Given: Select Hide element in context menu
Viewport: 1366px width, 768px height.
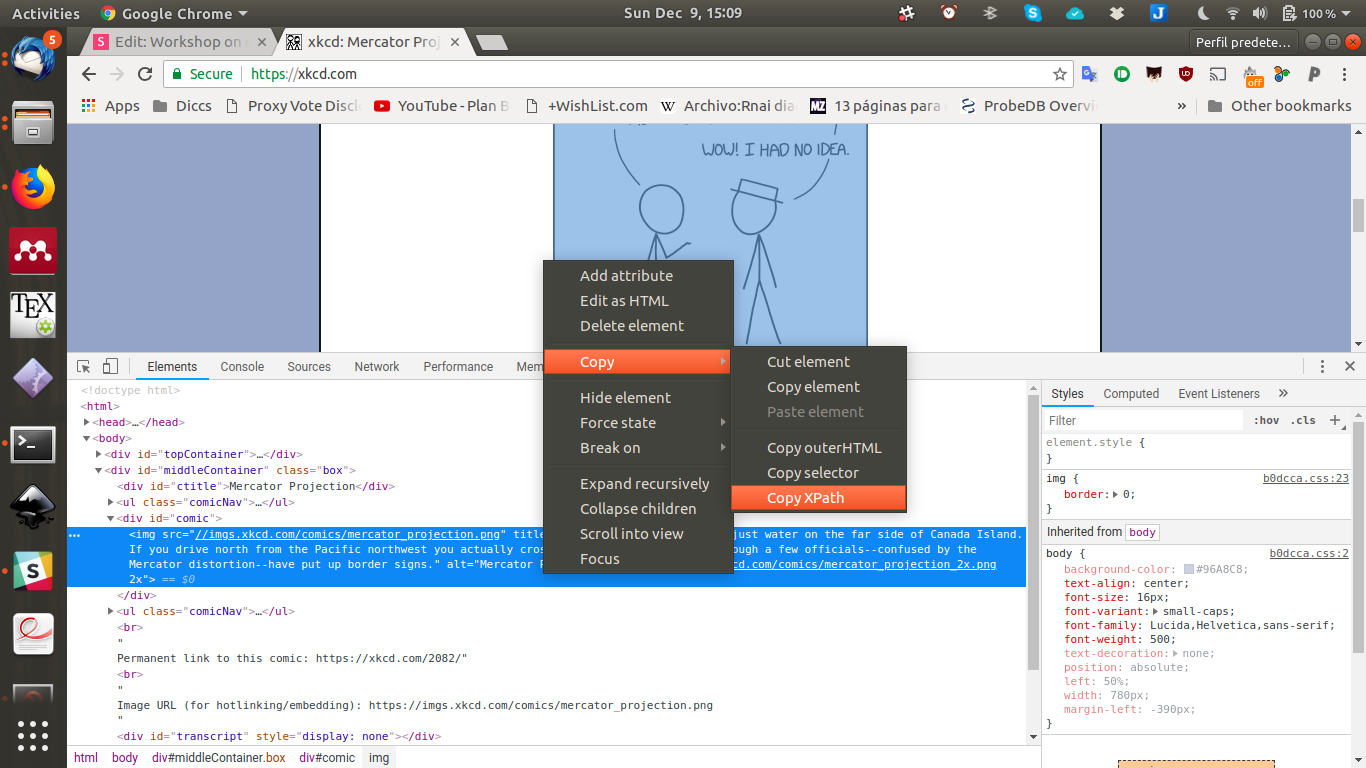Looking at the screenshot, I should point(638,398).
